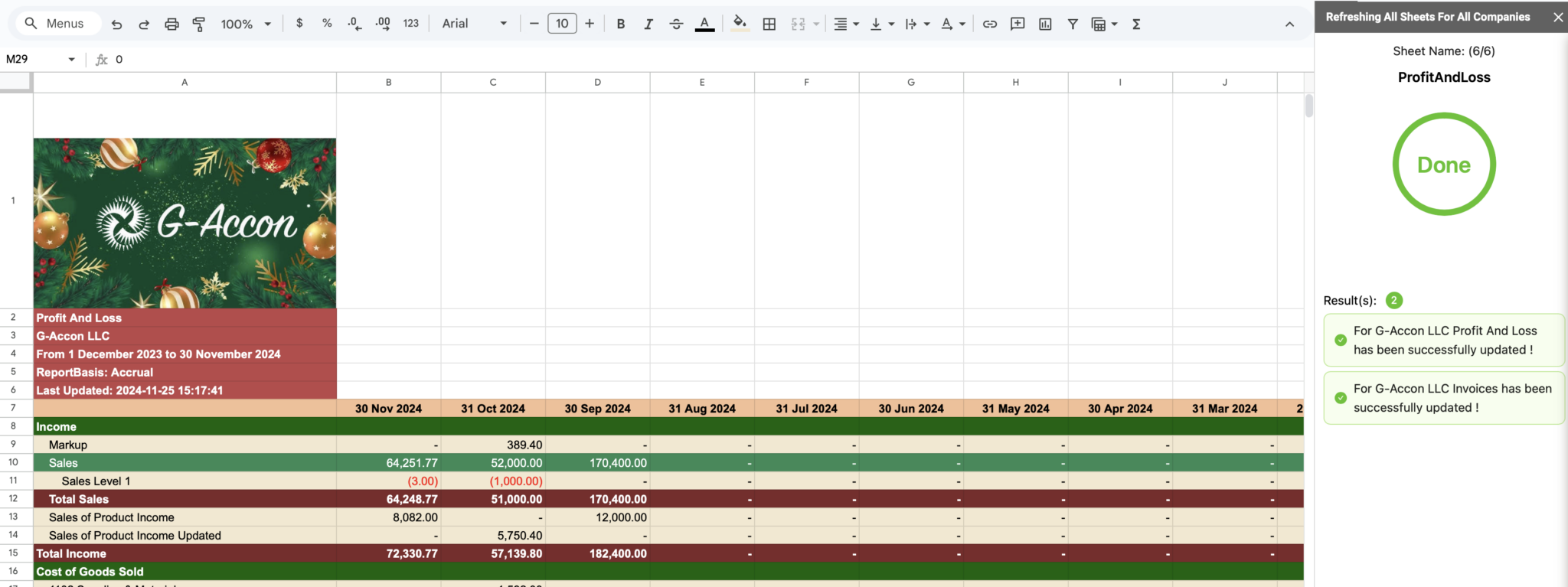
Task: Format as currency with dollar icon
Action: tap(299, 24)
